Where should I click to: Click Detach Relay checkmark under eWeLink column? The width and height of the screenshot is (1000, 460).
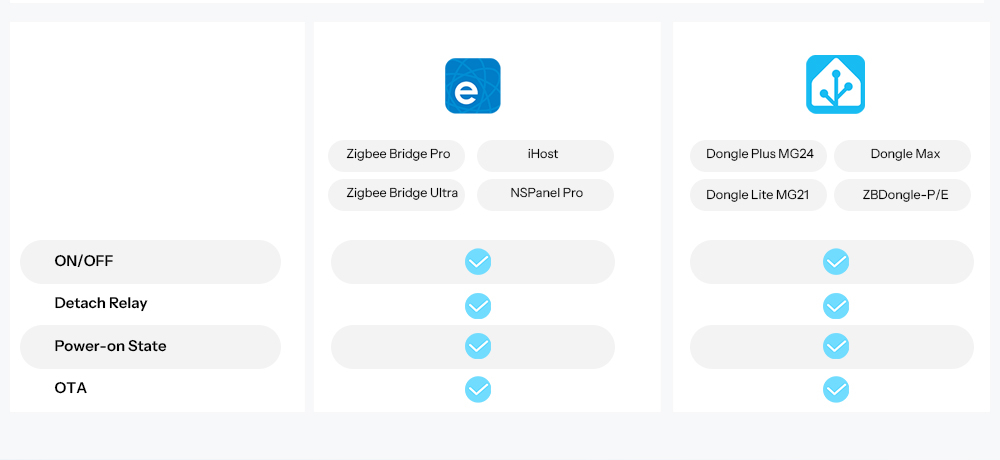pos(478,305)
